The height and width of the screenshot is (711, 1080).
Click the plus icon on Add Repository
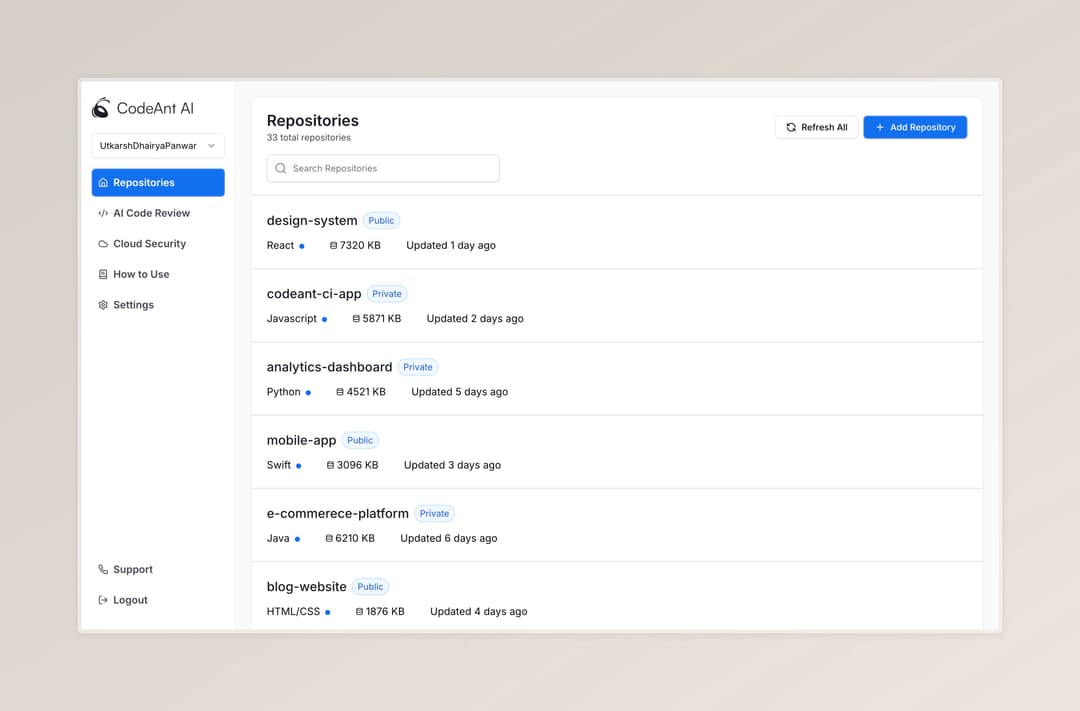880,128
